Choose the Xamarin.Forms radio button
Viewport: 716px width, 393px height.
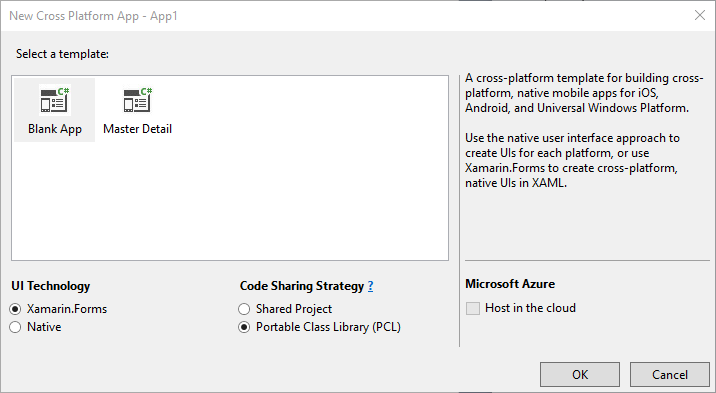[x=15, y=309]
